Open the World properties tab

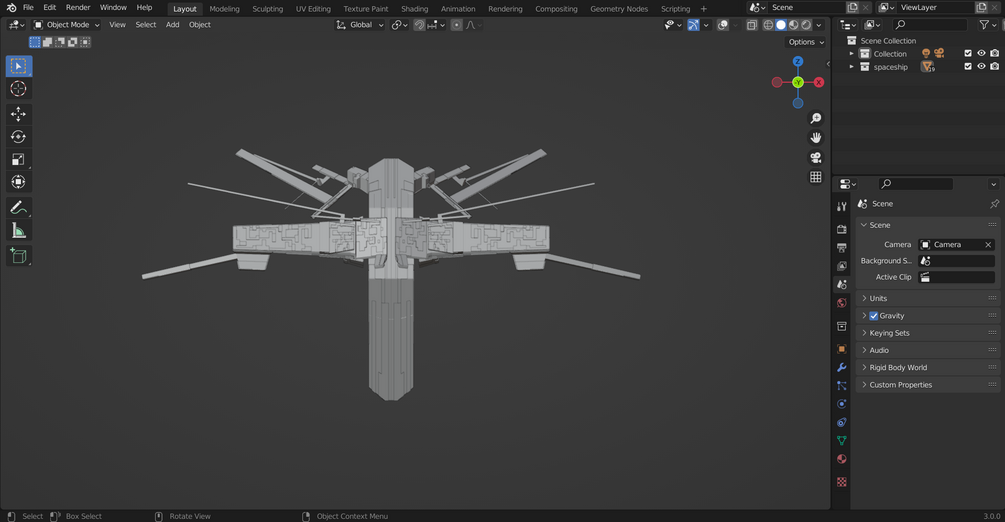tap(842, 303)
